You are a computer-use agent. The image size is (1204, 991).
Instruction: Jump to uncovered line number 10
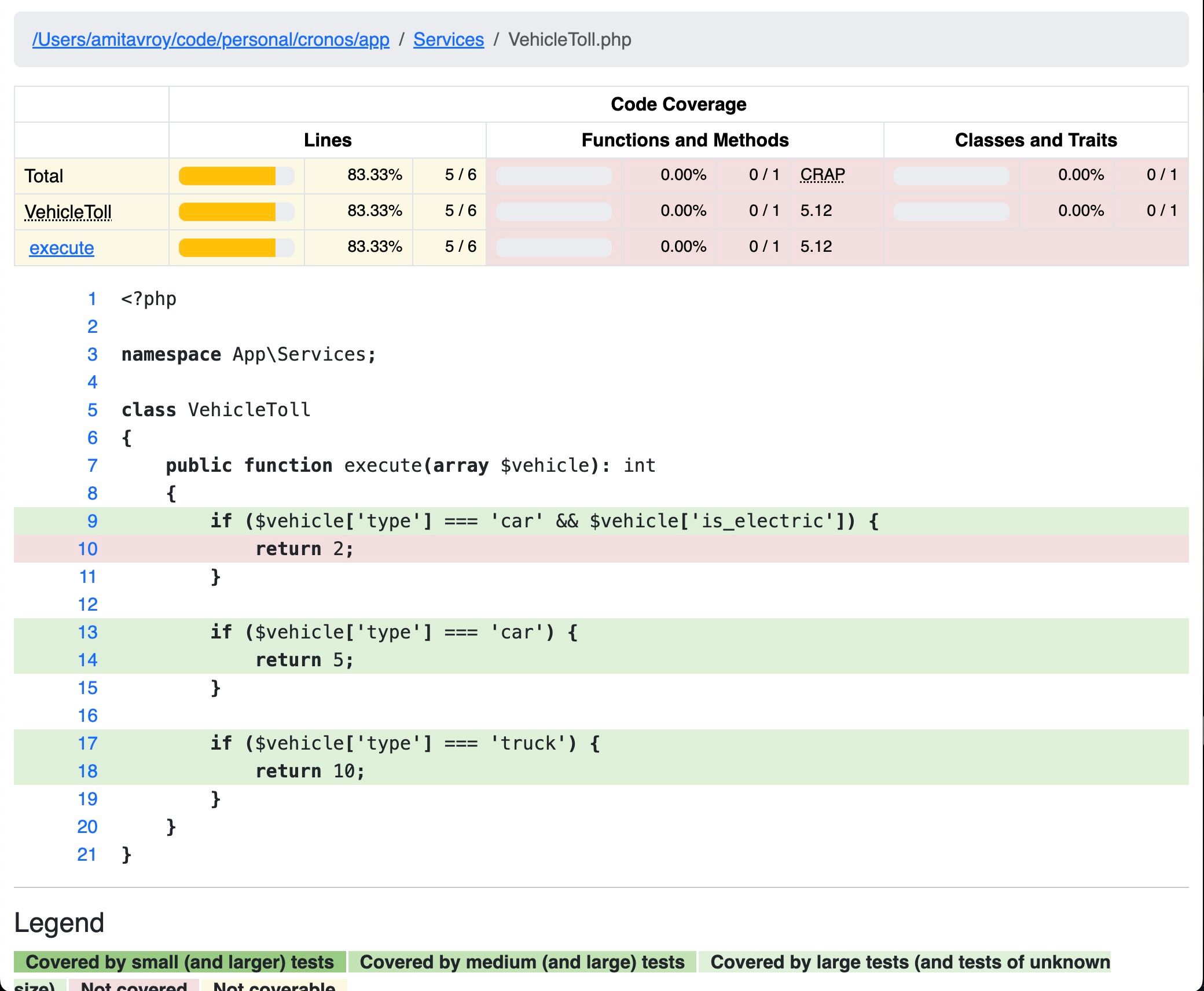87,549
